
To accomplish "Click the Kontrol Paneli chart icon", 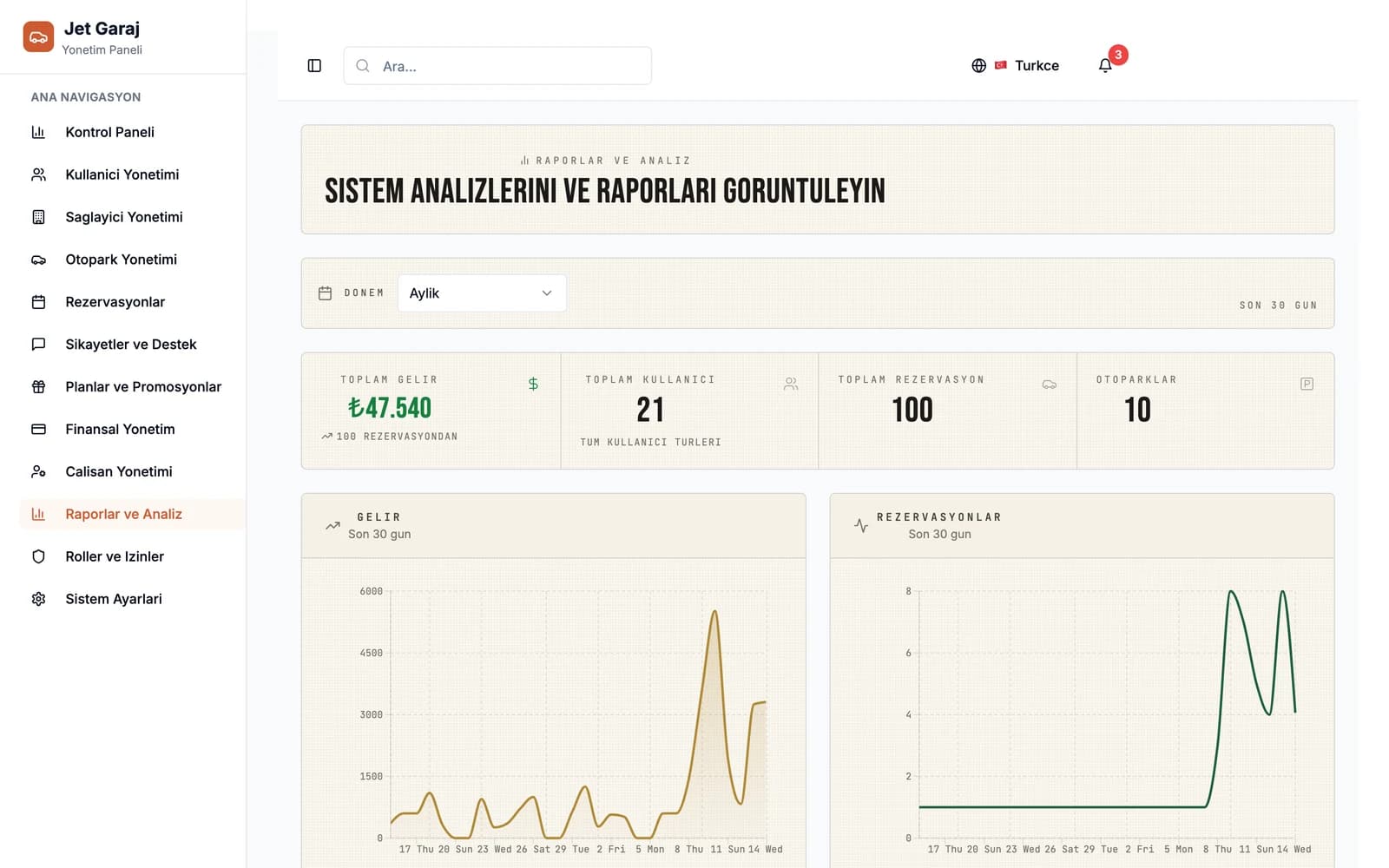I will (x=38, y=132).
